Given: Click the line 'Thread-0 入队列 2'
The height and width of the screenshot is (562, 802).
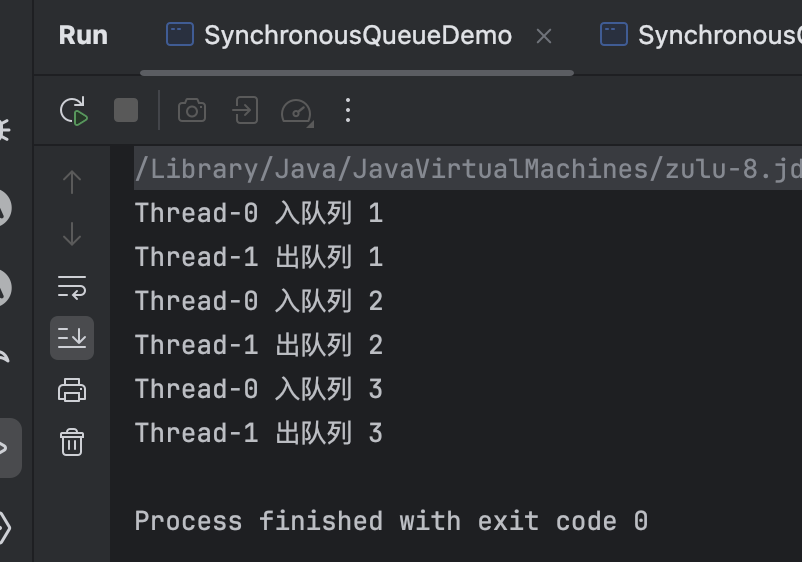Looking at the screenshot, I should pos(259,301).
